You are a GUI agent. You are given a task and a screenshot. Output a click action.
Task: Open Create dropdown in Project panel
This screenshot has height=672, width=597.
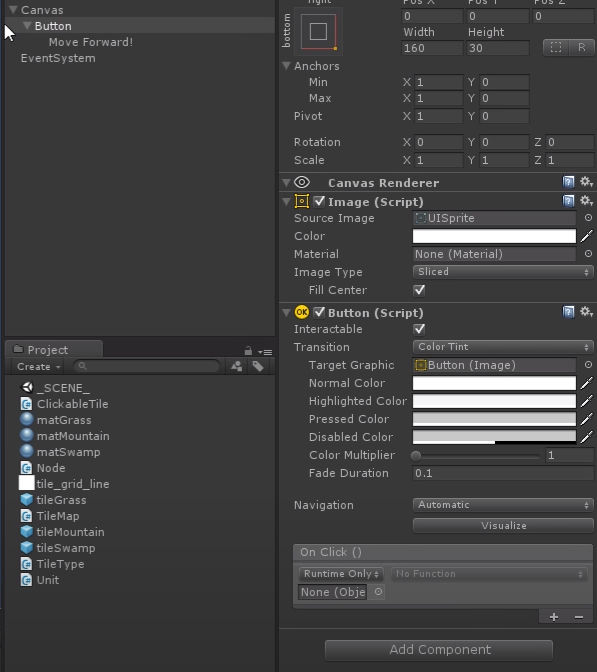click(x=39, y=366)
